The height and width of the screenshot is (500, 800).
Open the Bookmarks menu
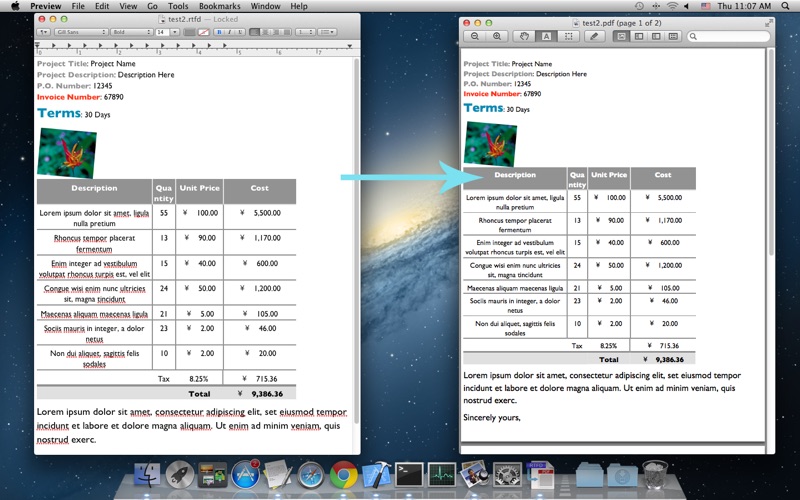219,6
